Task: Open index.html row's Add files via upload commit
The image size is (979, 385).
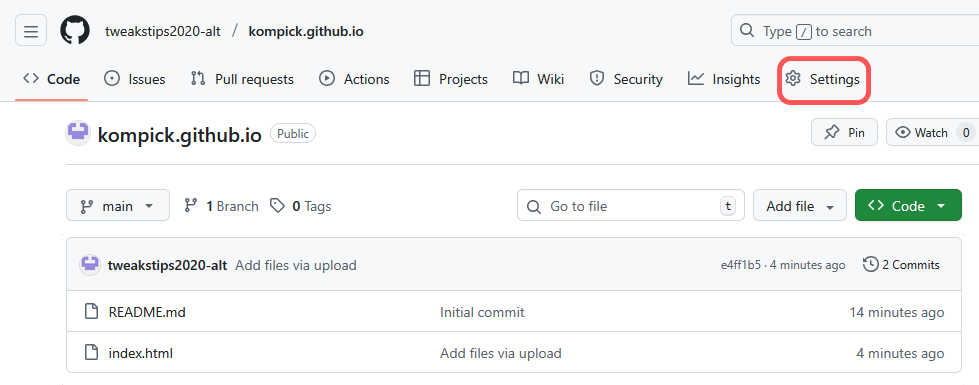Action: [501, 353]
